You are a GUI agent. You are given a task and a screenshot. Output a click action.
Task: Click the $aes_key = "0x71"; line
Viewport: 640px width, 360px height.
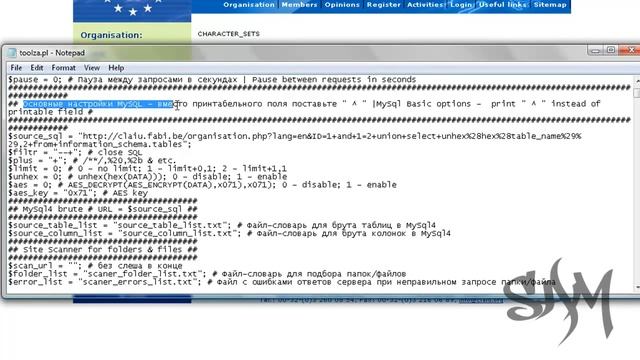coord(78,193)
